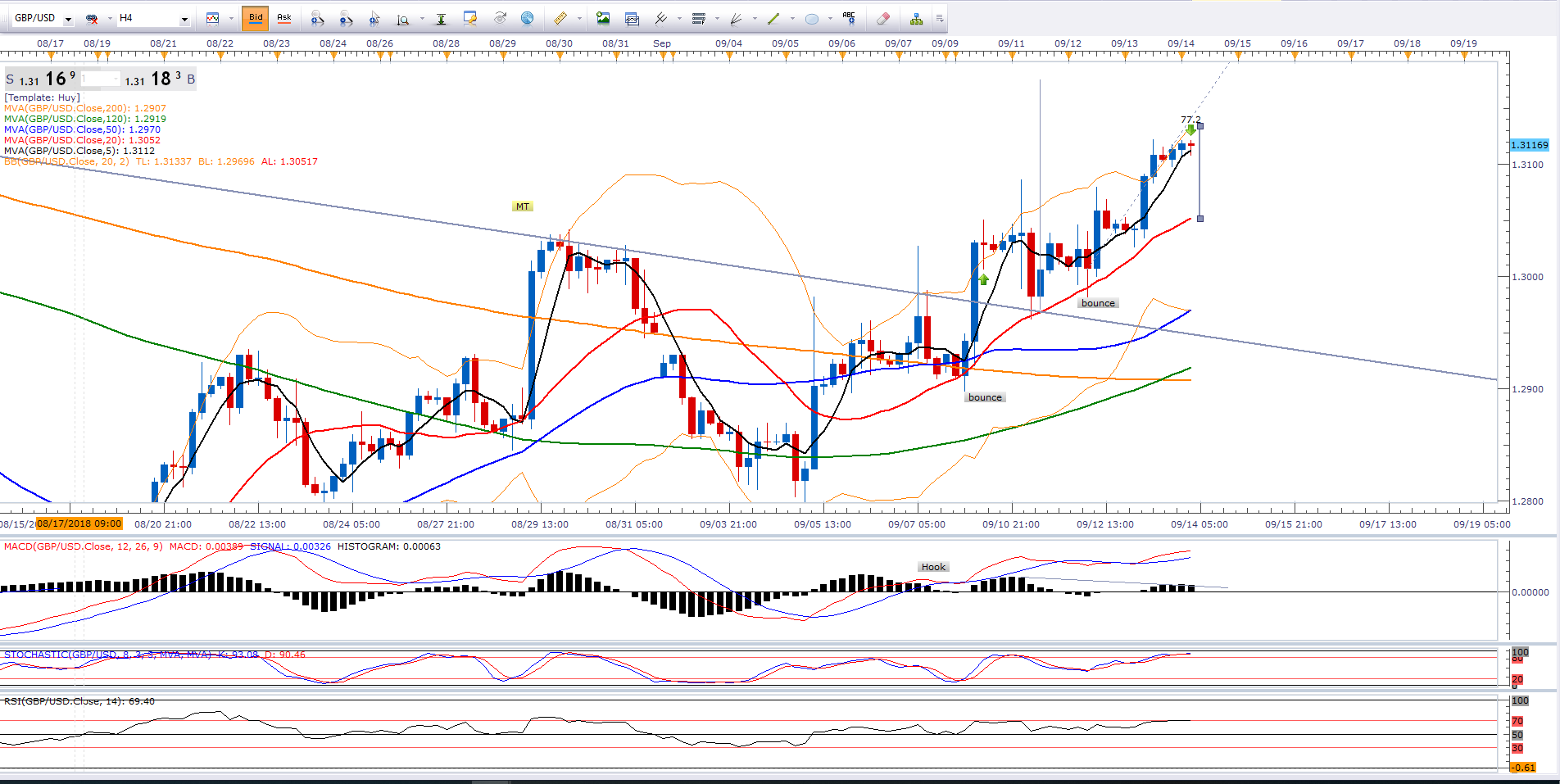
Task: Click the B buy price button
Action: pyautogui.click(x=191, y=79)
